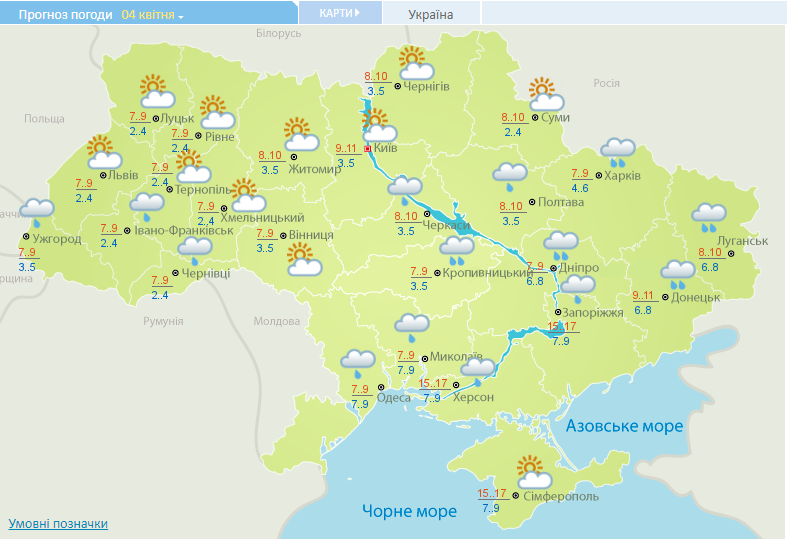
Task: Click the rain icon above Луганськ
Action: [709, 214]
